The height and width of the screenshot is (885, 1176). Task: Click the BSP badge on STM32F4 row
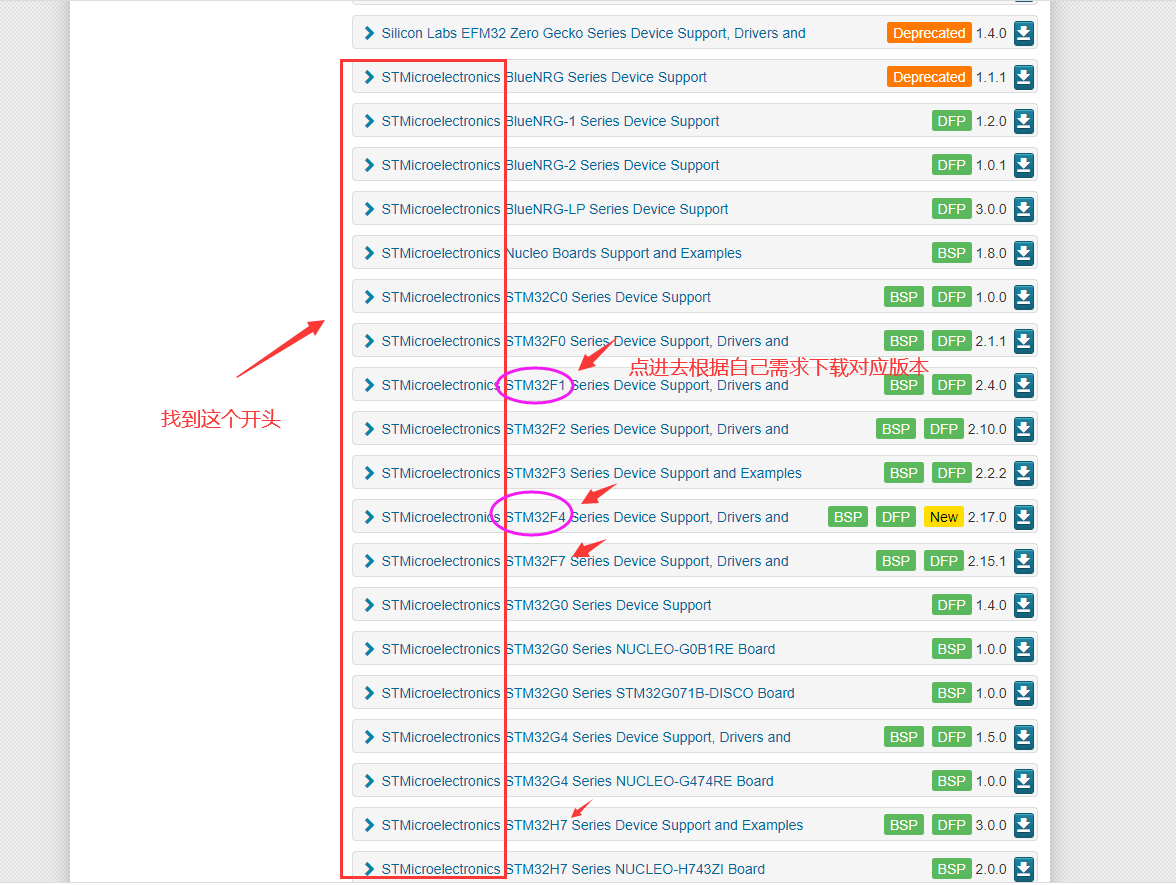coord(848,517)
